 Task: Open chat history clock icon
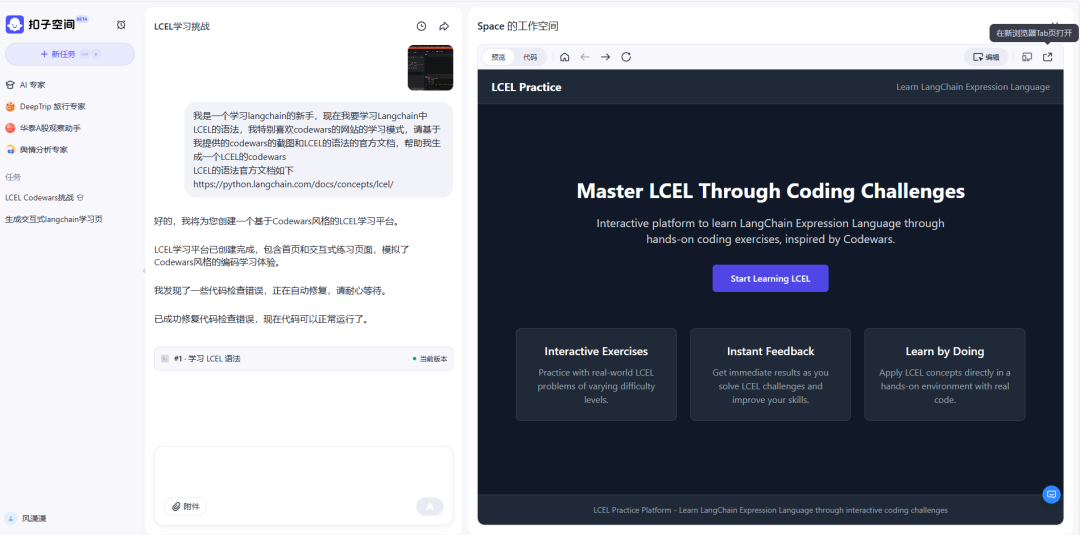tap(422, 26)
